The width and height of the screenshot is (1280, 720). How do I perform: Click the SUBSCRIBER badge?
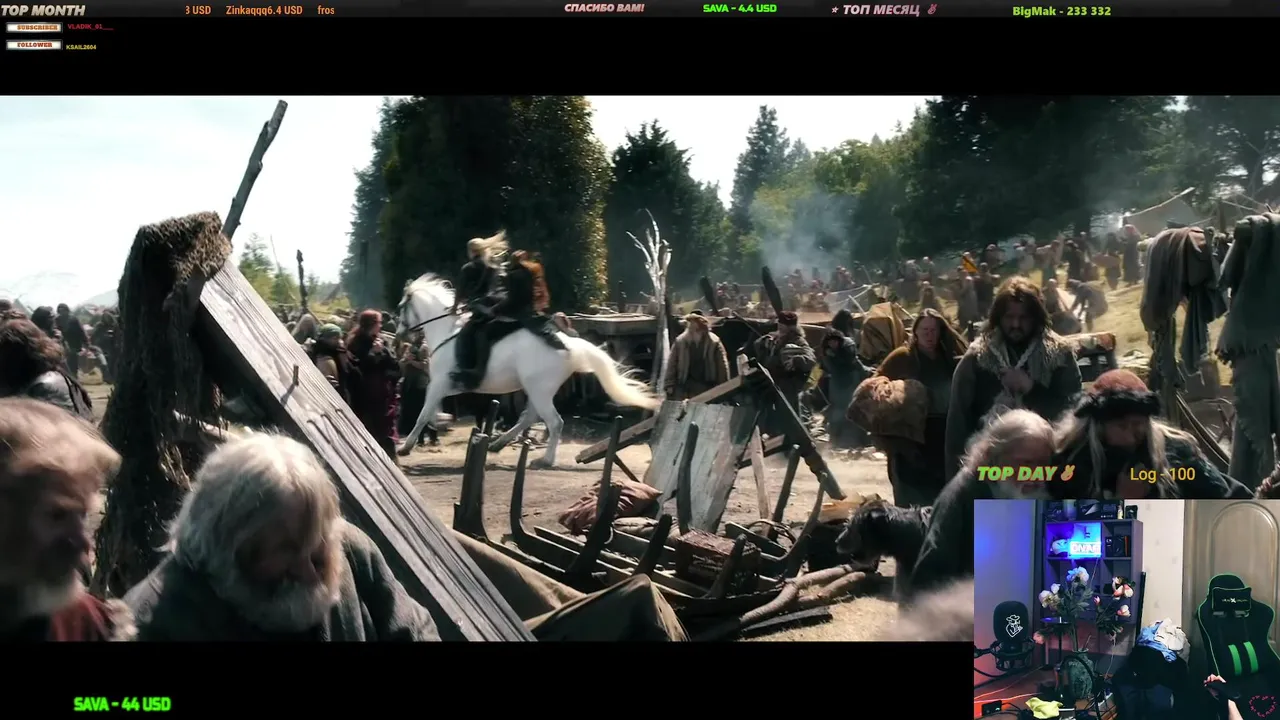tap(34, 27)
